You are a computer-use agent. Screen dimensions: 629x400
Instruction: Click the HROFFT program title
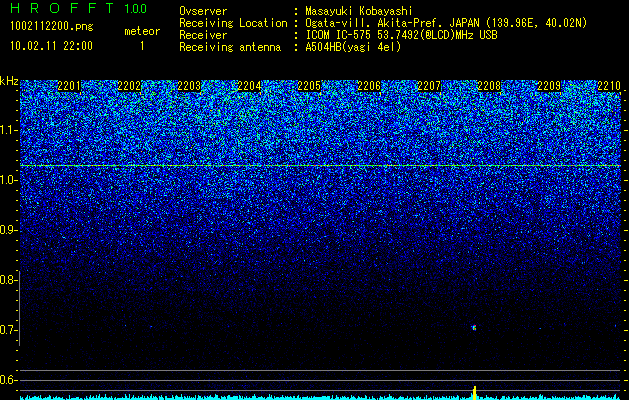coord(62,8)
